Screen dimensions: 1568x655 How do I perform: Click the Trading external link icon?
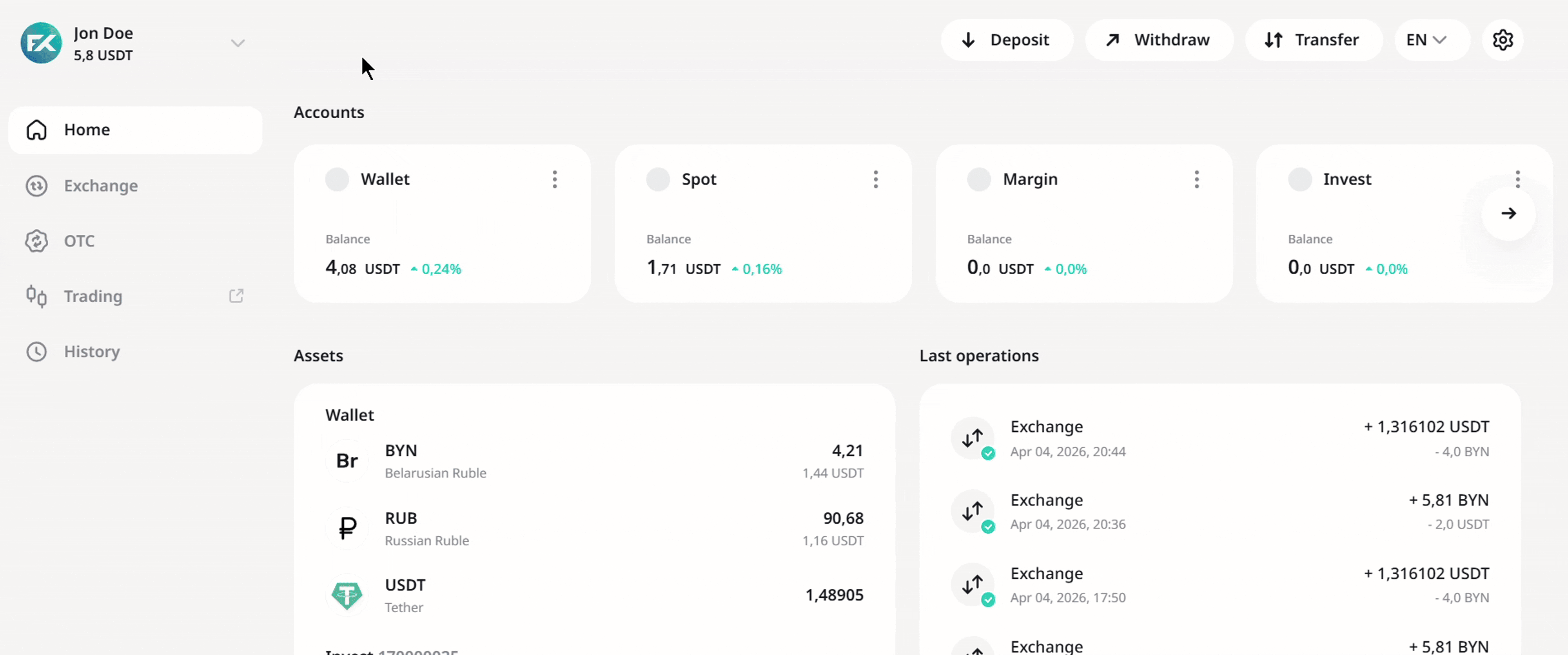(236, 296)
